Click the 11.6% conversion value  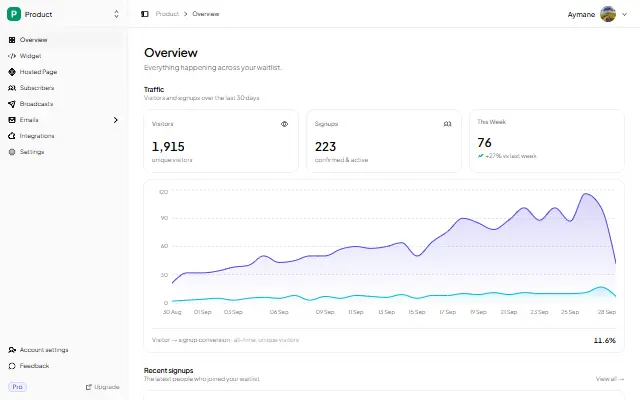point(604,340)
